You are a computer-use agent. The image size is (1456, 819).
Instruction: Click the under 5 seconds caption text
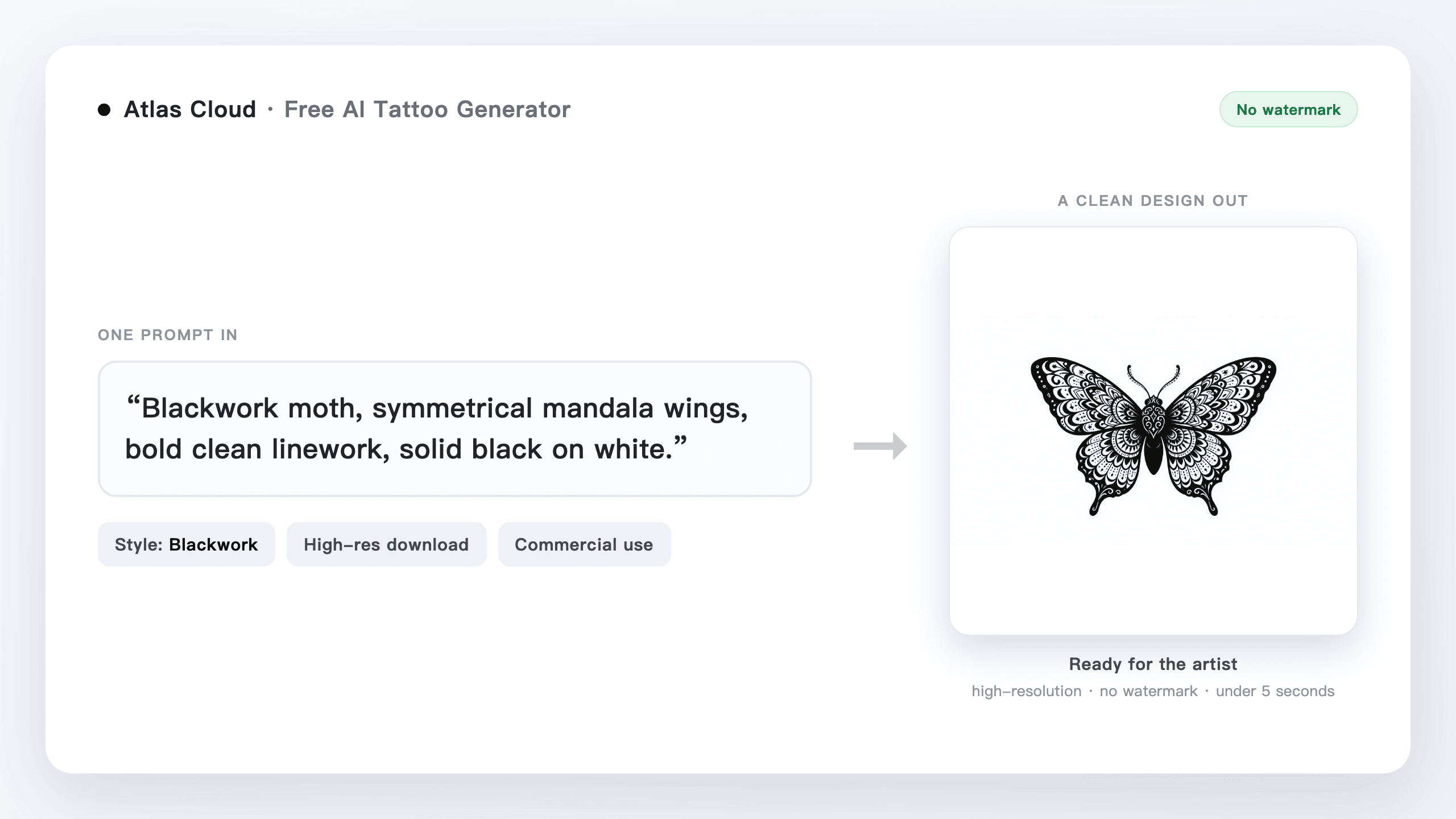click(1275, 691)
